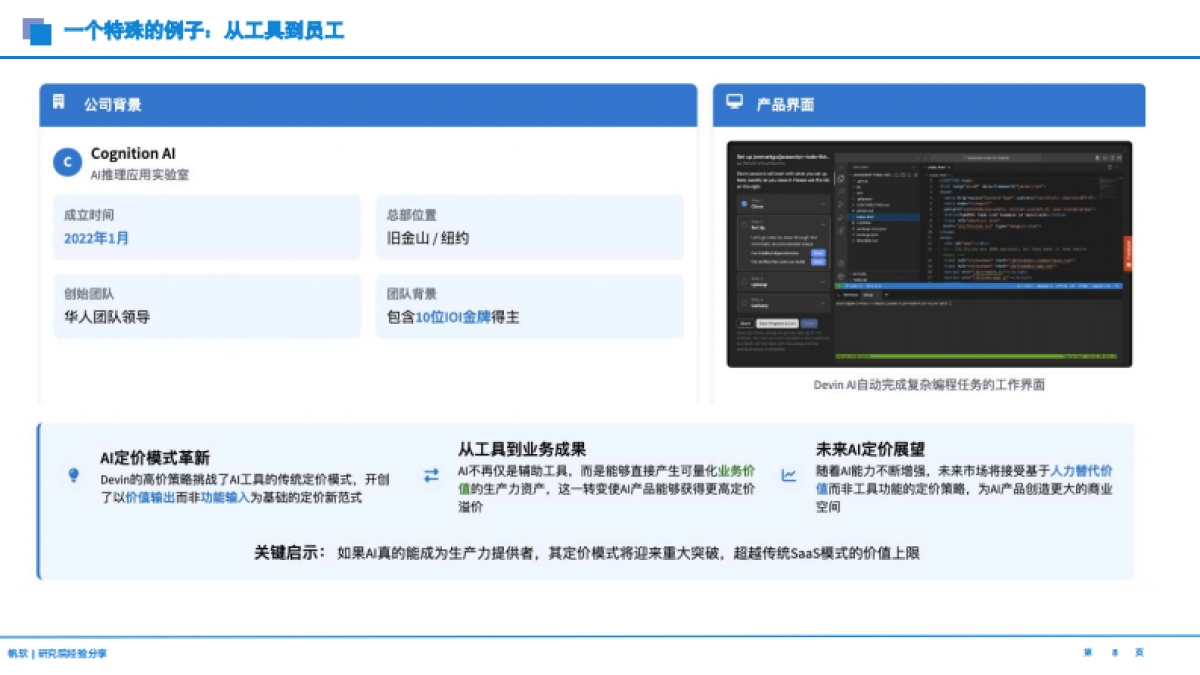Viewport: 1200px width, 675px height.
Task: Collapse the Set Up step chevron
Action: click(823, 224)
